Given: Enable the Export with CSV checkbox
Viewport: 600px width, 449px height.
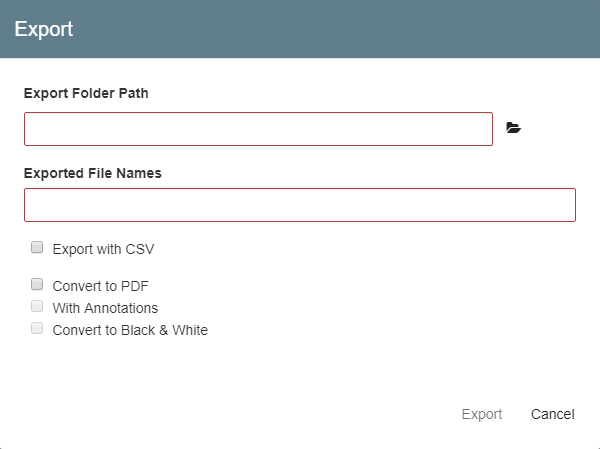Looking at the screenshot, I should (x=37, y=246).
